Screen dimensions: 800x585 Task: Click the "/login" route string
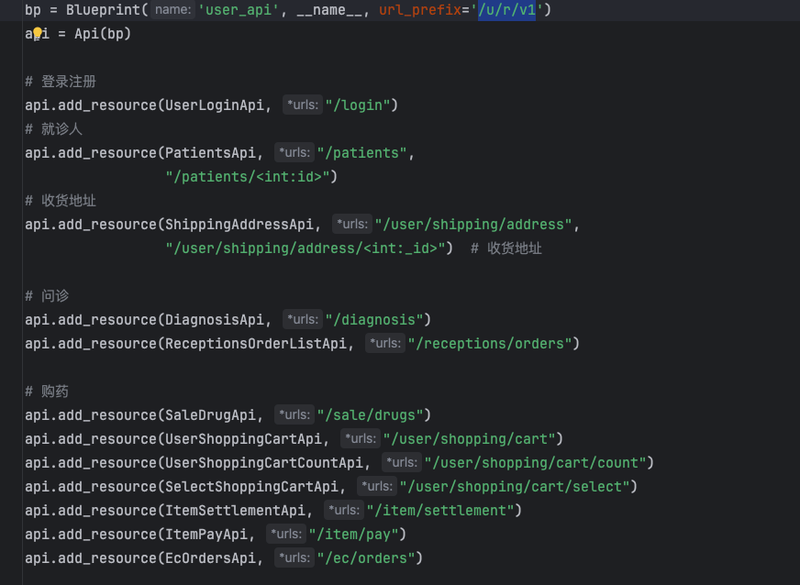(x=358, y=105)
